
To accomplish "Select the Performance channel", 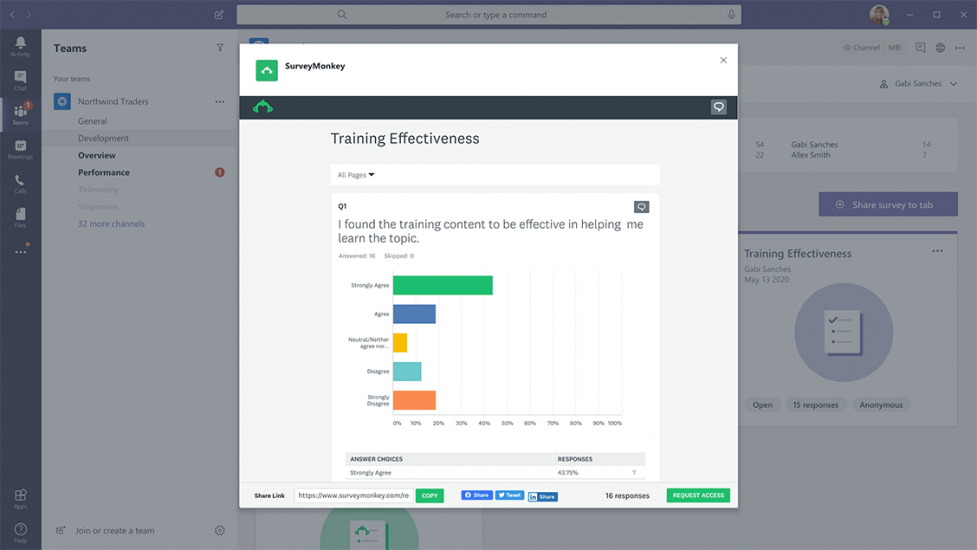I will (103, 173).
